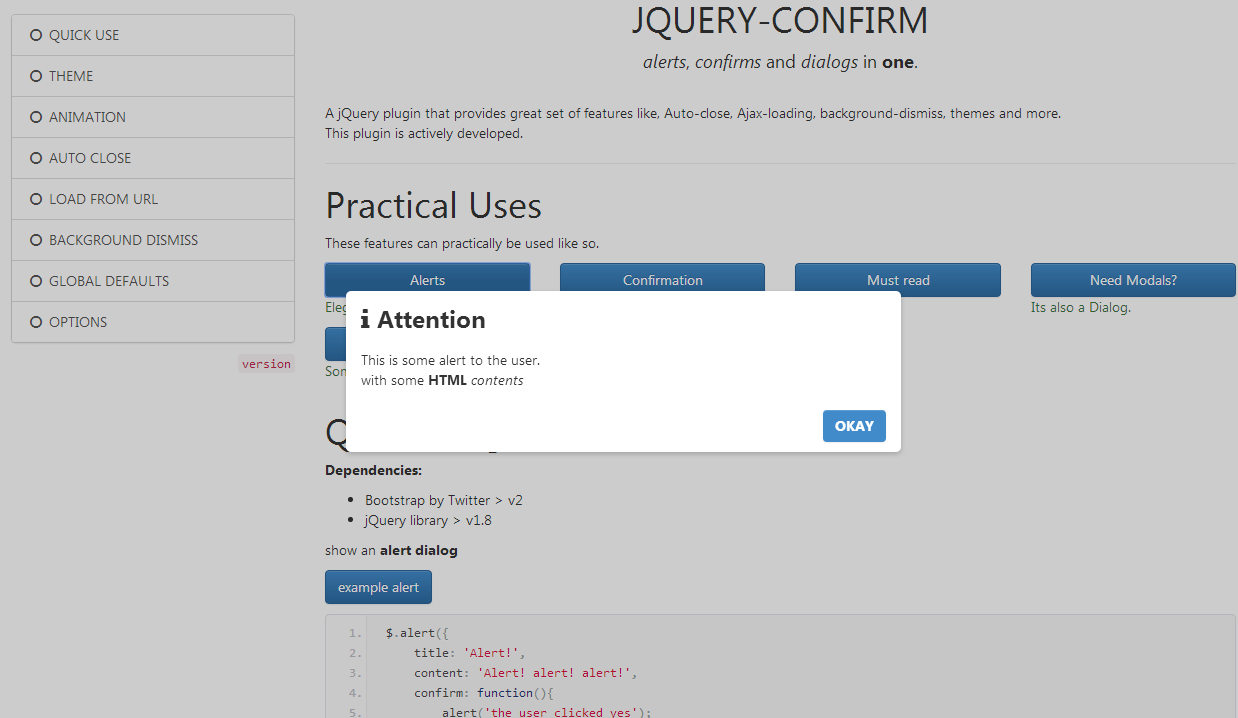This screenshot has height=718, width=1238.
Task: Click the bold HTML word in dialog
Action: pos(447,380)
